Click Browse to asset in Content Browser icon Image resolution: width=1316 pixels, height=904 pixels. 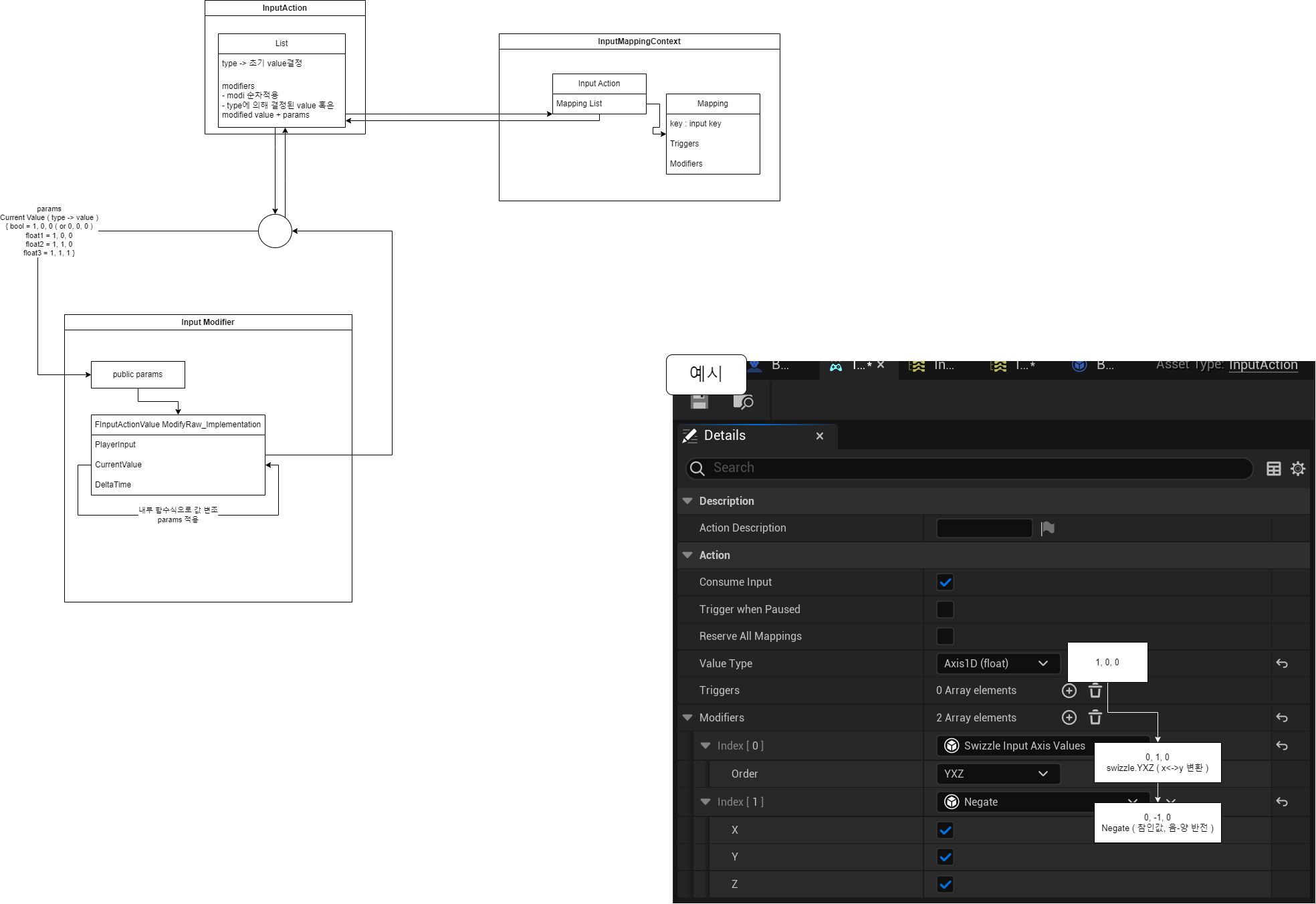tap(743, 401)
